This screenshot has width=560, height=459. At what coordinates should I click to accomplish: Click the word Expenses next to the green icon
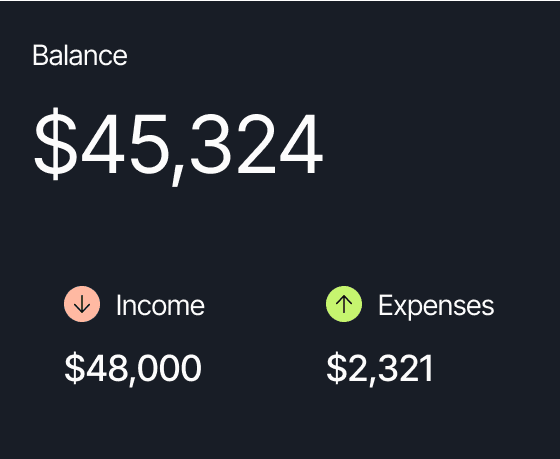[436, 307]
